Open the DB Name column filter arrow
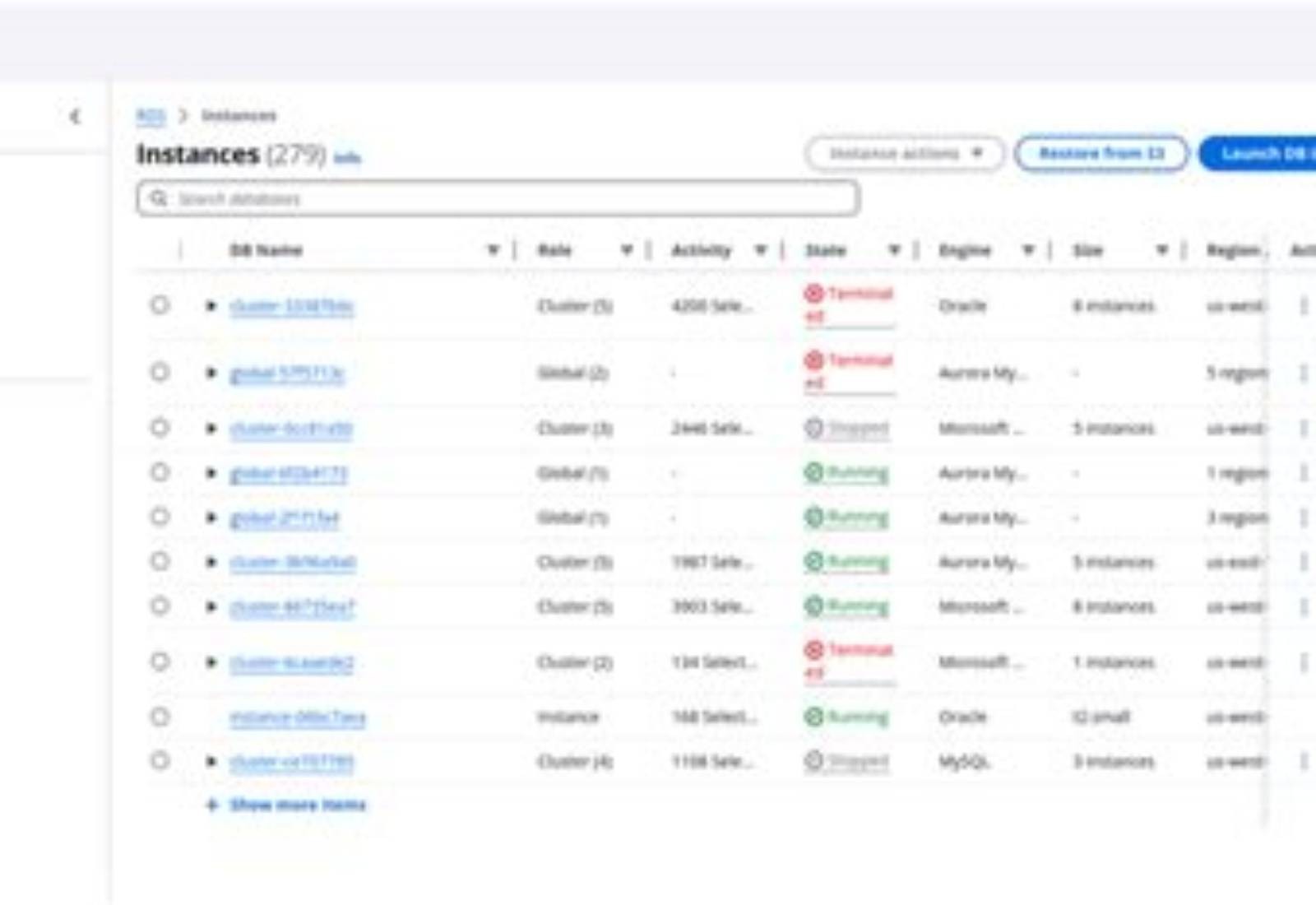The width and height of the screenshot is (1316, 905). (x=493, y=250)
